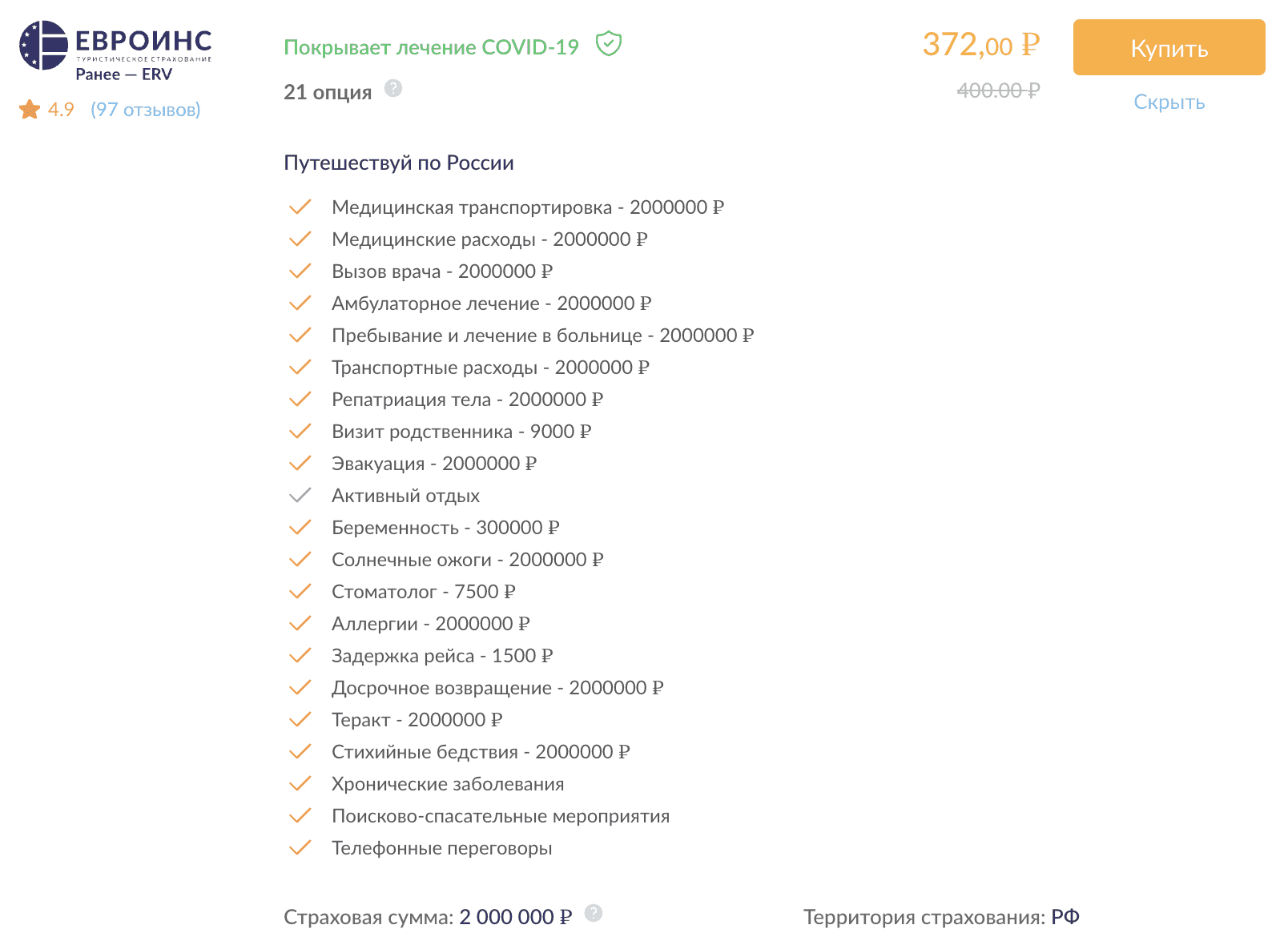The height and width of the screenshot is (945, 1288).
Task: Click the checkmark beside Стоматолог option
Action: [x=300, y=592]
